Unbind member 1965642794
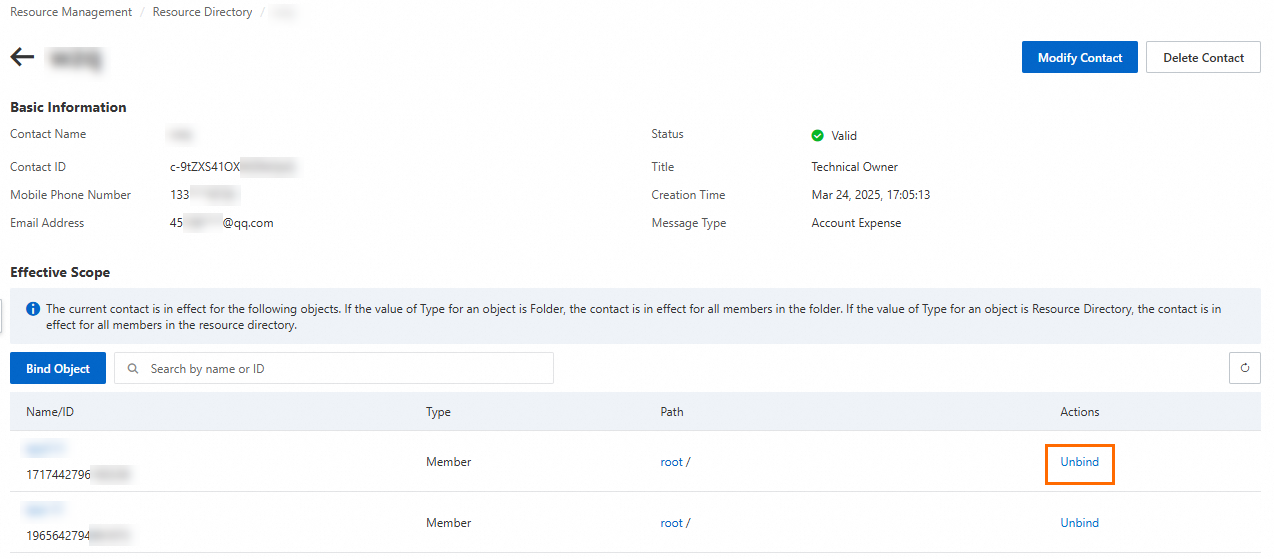Image resolution: width=1274 pixels, height=559 pixels. click(1079, 523)
